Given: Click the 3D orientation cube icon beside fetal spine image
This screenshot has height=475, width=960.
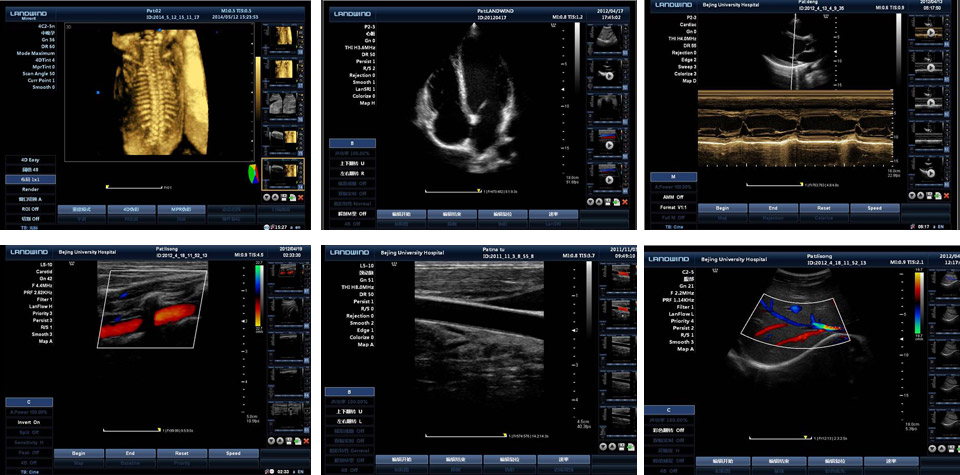Looking at the screenshot, I should [252, 173].
